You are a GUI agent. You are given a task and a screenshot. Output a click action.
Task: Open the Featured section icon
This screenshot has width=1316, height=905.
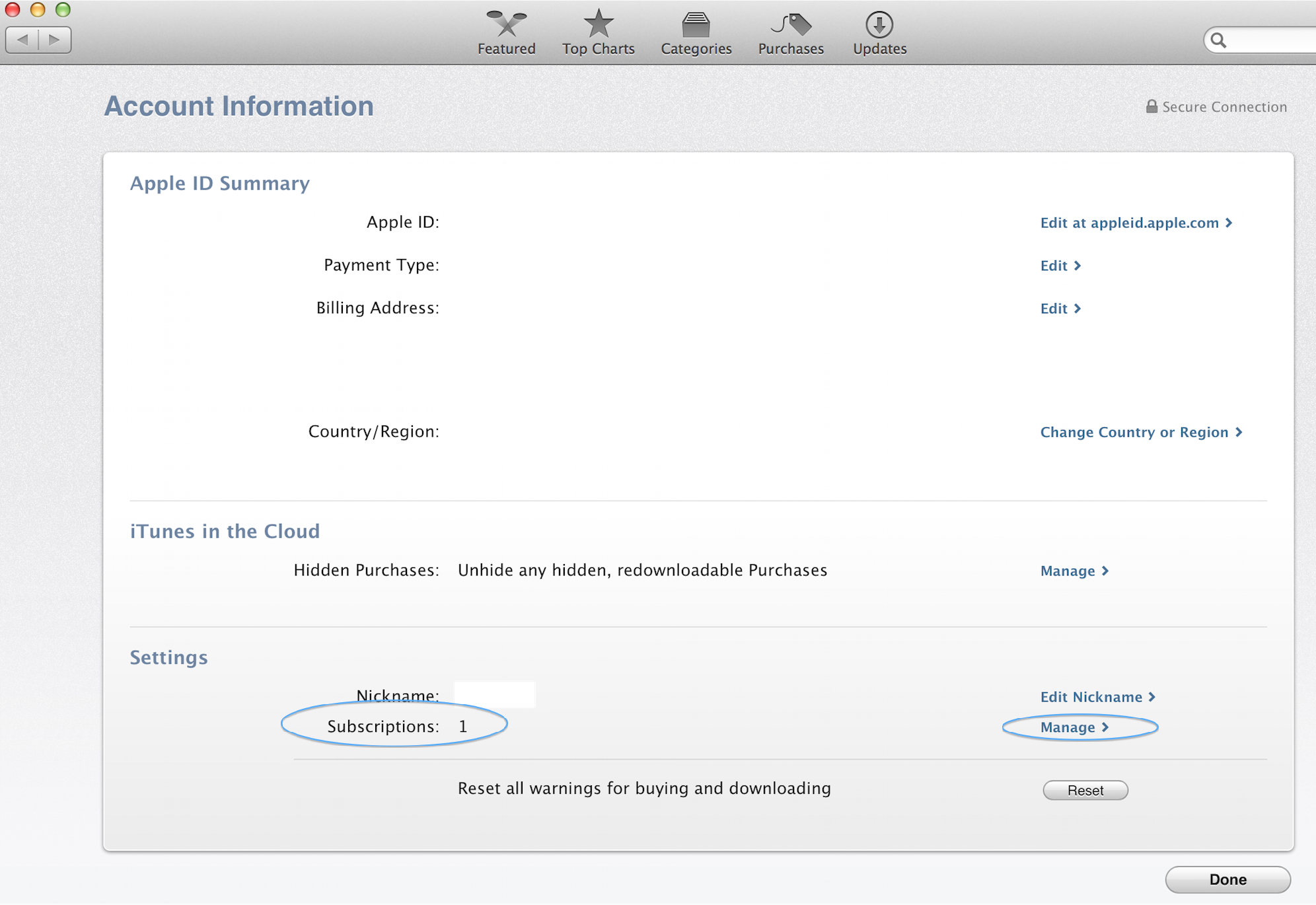[506, 25]
